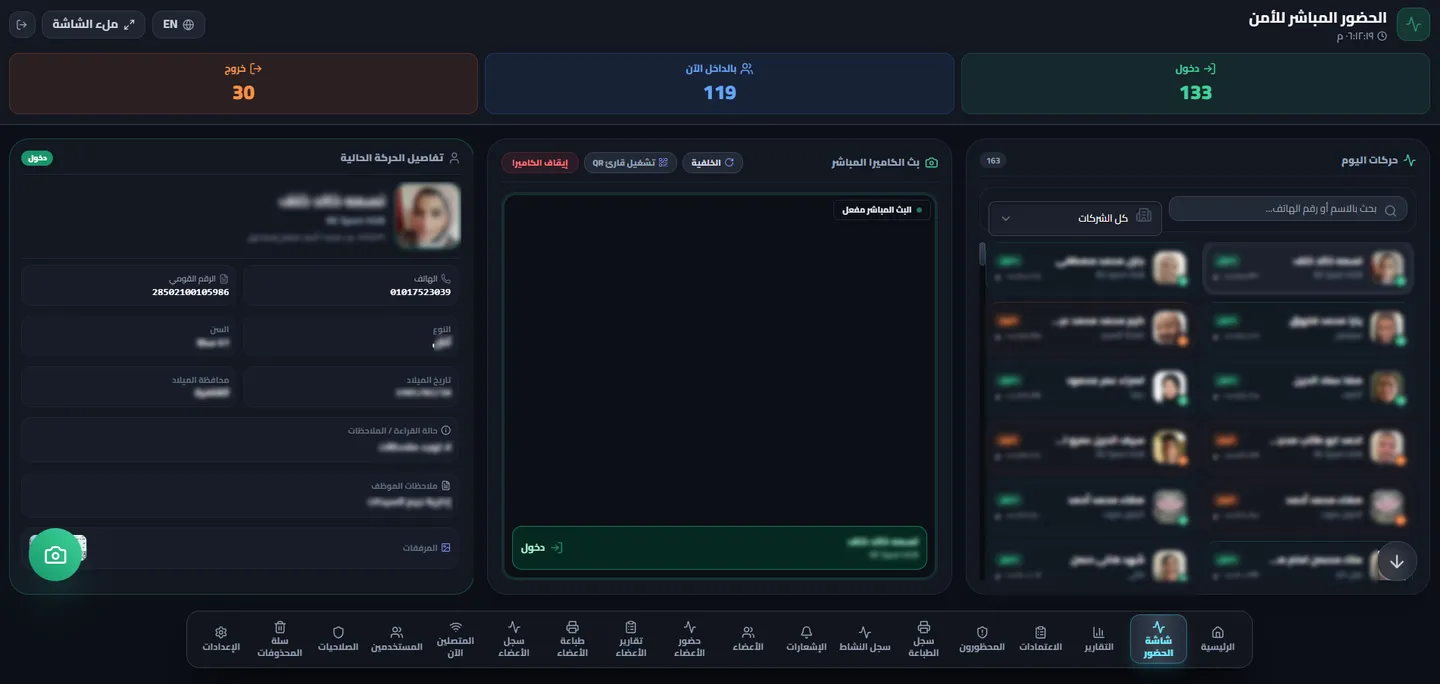Click green دخول badge in details header
1440x684 pixels.
click(x=37, y=158)
